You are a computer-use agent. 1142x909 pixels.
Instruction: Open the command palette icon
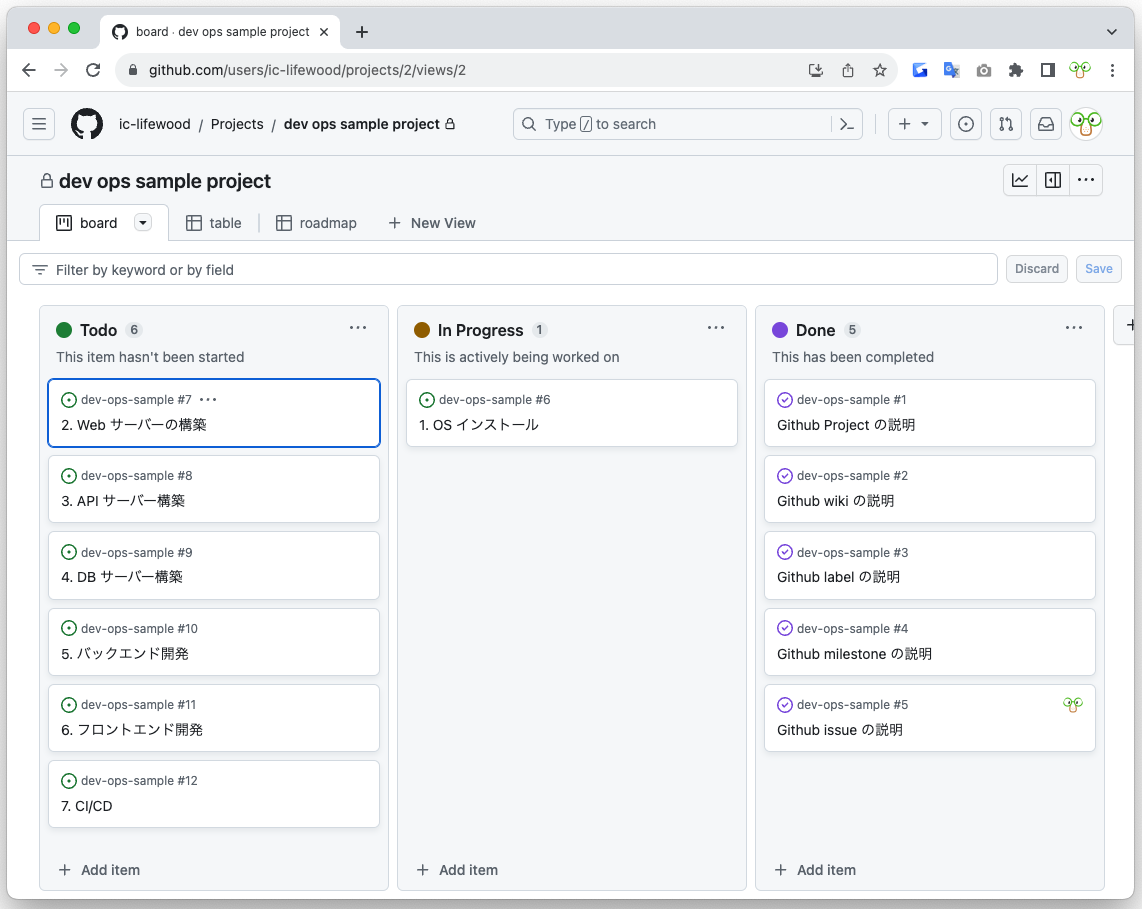click(x=847, y=124)
